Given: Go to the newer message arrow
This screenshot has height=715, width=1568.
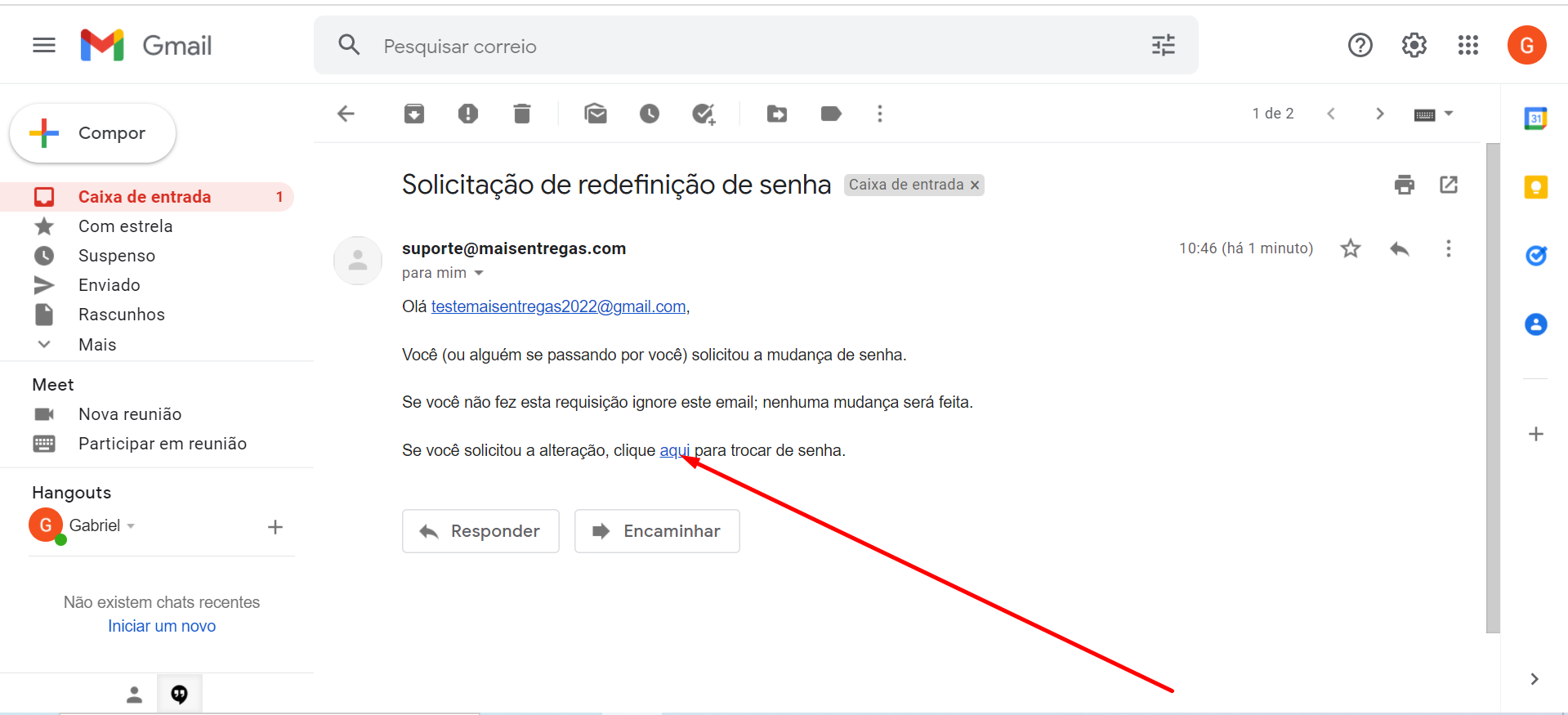Looking at the screenshot, I should tap(1331, 114).
